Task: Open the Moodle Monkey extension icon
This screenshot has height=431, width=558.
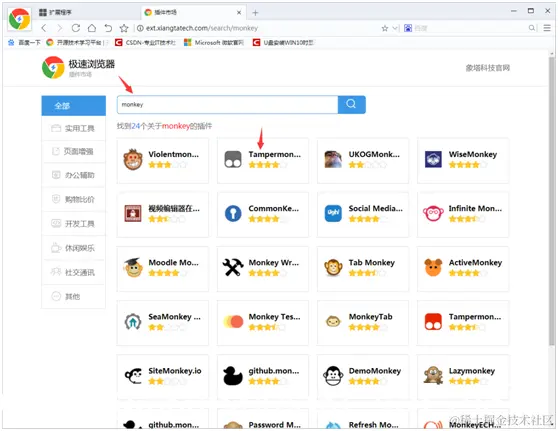Action: (133, 268)
